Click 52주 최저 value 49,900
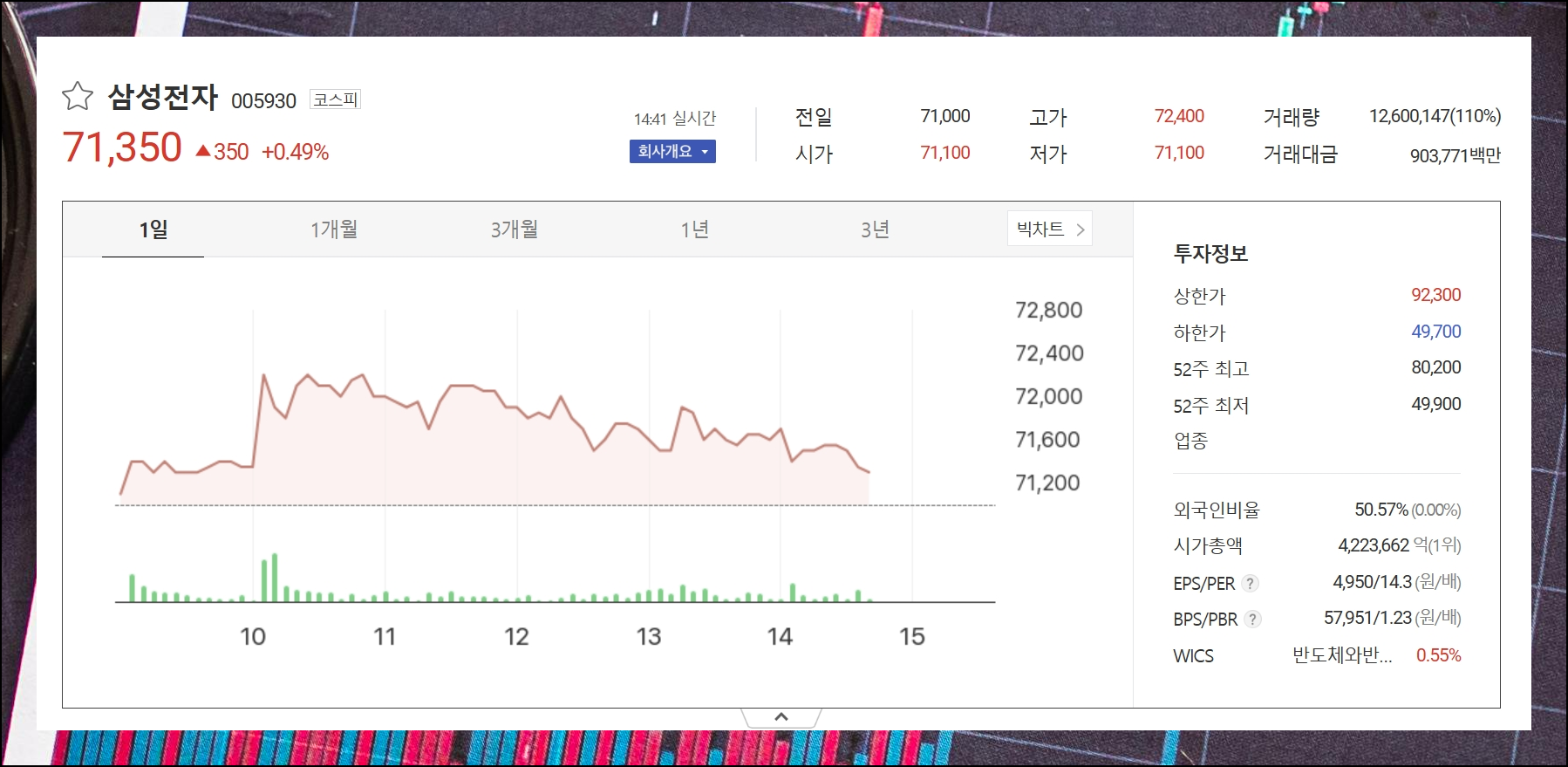 1436,404
